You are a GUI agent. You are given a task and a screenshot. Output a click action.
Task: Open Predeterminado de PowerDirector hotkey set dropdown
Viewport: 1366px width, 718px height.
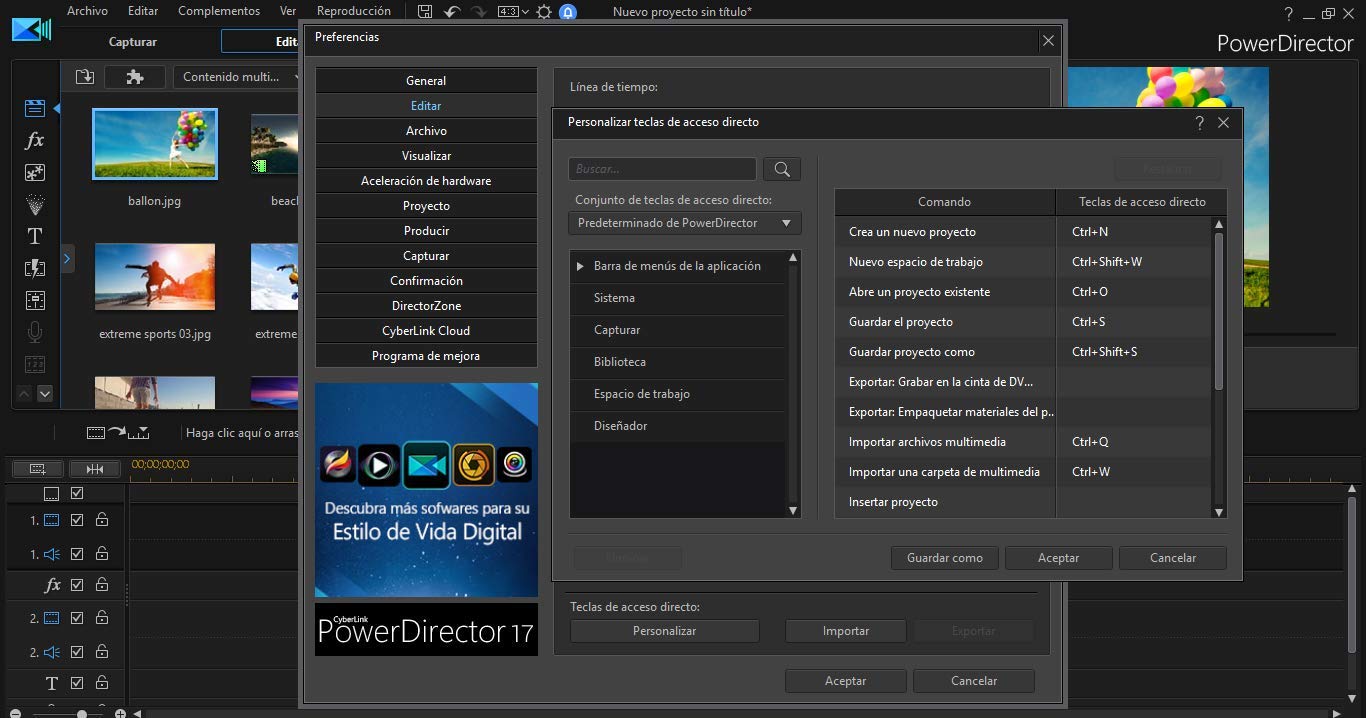(685, 223)
